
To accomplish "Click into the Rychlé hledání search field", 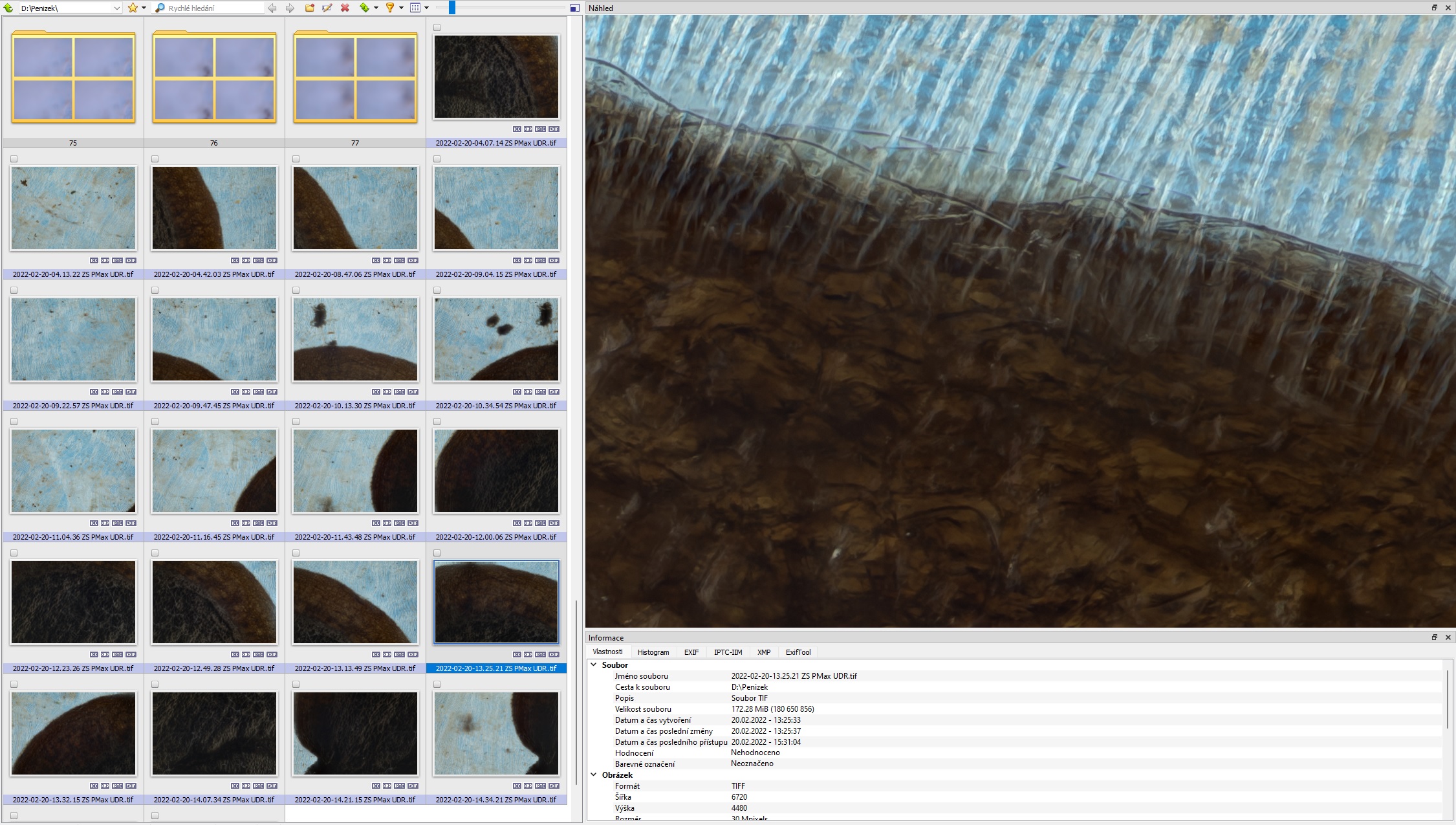I will (213, 8).
